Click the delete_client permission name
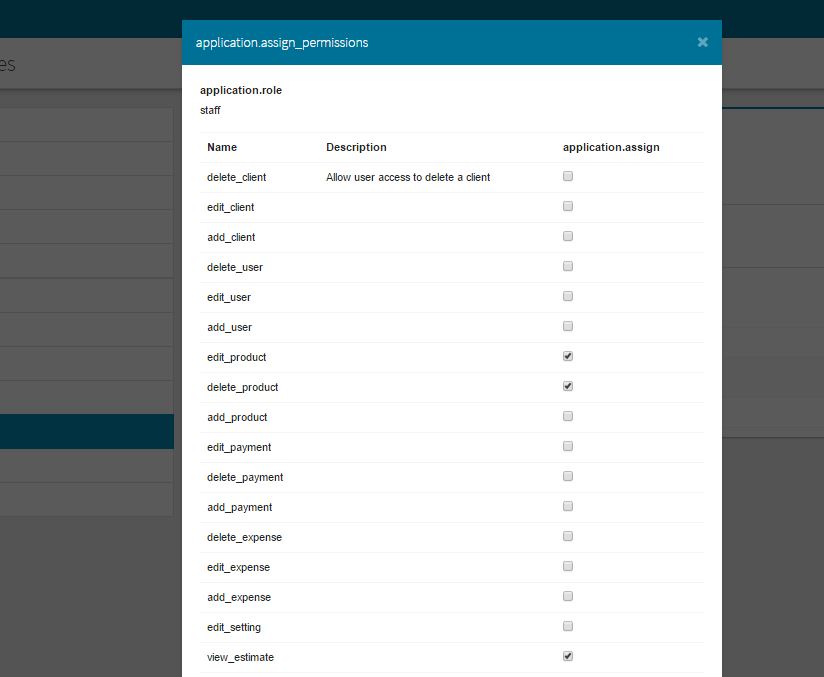Screen dimensions: 824x677 236,177
